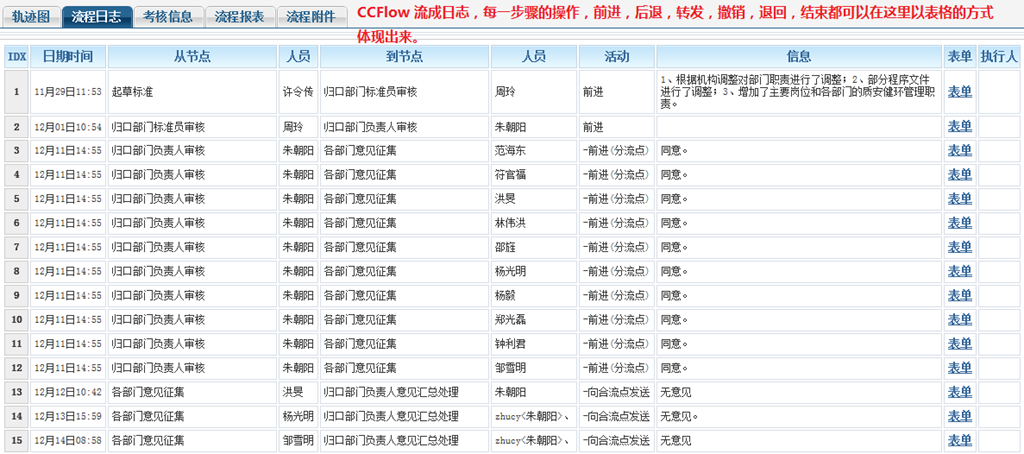The height and width of the screenshot is (454, 1024).
Task: Switch to the 轨迹图 tab
Action: pos(31,16)
